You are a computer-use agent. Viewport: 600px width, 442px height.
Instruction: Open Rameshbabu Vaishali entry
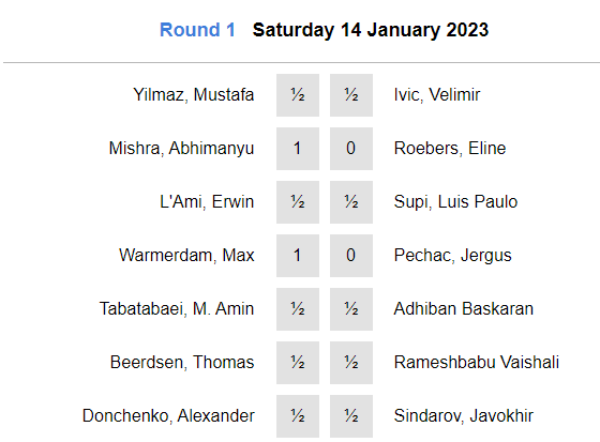pyautogui.click(x=476, y=362)
